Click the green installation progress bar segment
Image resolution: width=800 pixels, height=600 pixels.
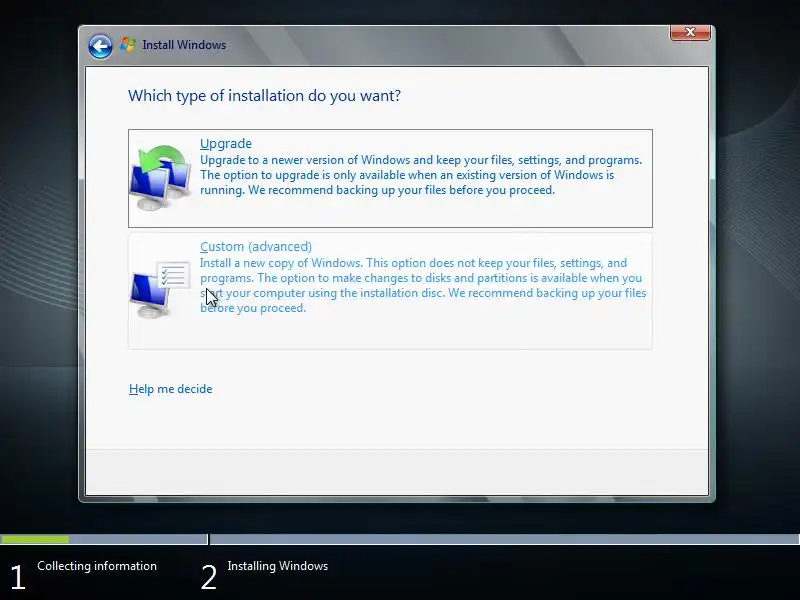click(x=35, y=539)
